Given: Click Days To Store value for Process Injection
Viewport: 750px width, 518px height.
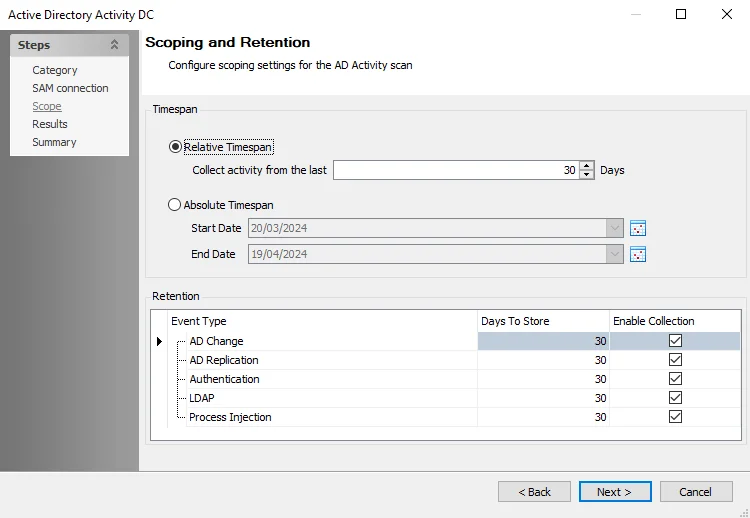Looking at the screenshot, I should pos(543,417).
